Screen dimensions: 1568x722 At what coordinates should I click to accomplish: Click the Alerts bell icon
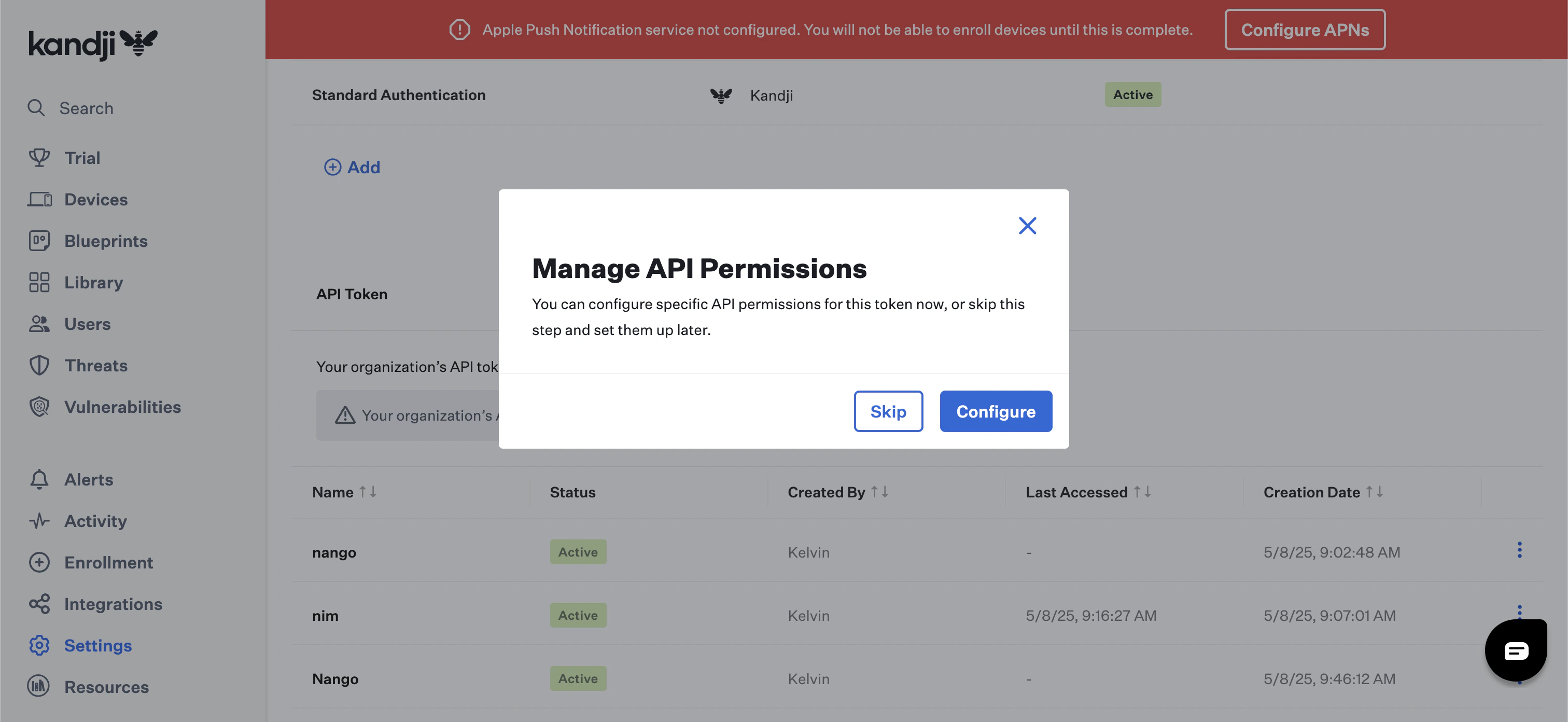(39, 480)
